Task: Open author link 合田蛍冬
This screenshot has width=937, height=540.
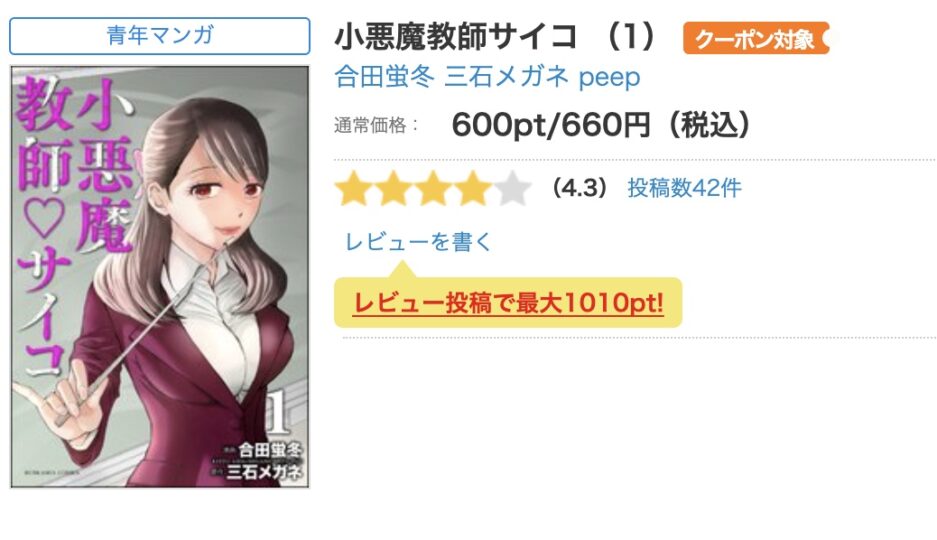Action: (384, 76)
